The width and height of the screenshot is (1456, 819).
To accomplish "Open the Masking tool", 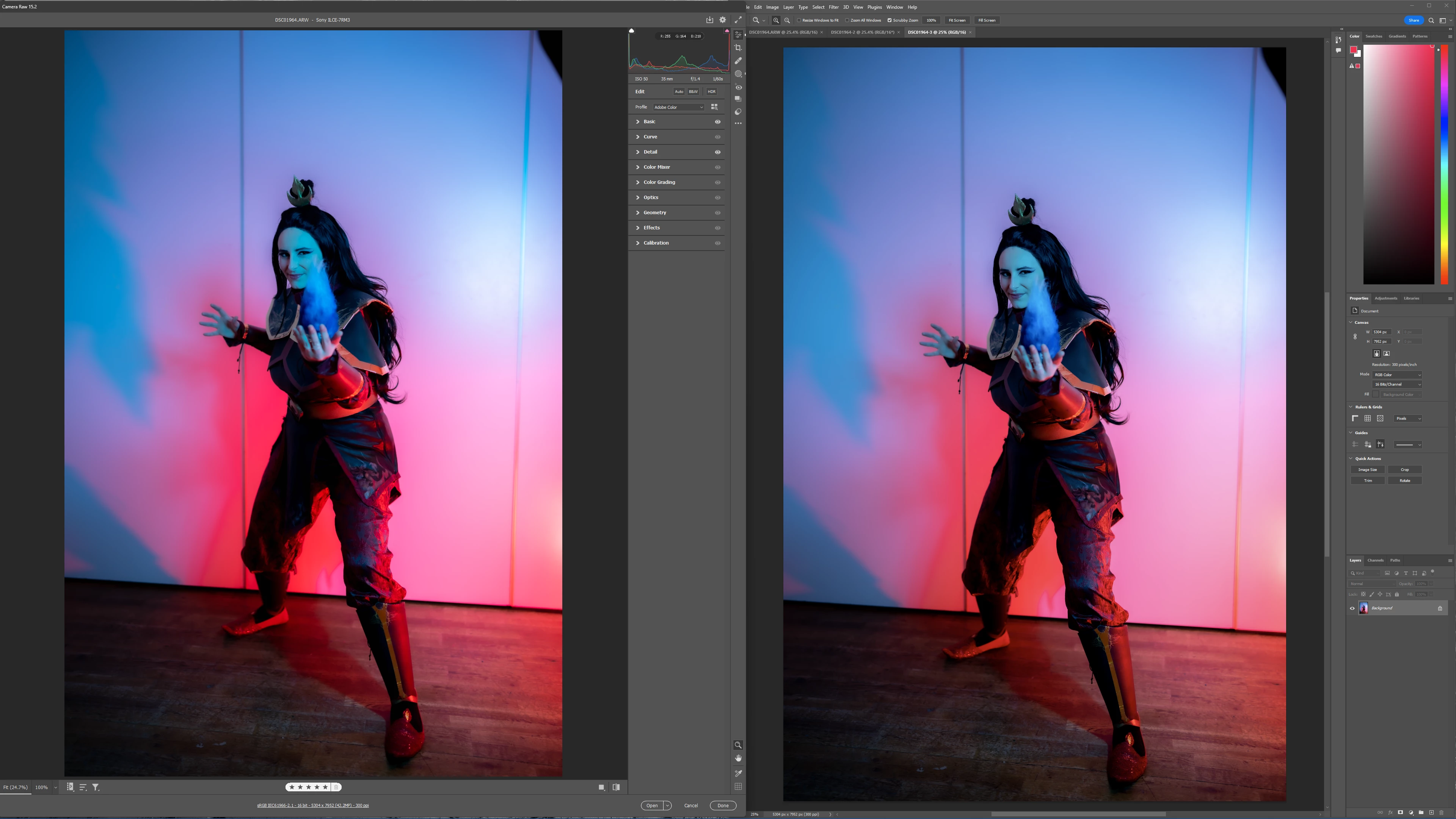I will pyautogui.click(x=738, y=74).
